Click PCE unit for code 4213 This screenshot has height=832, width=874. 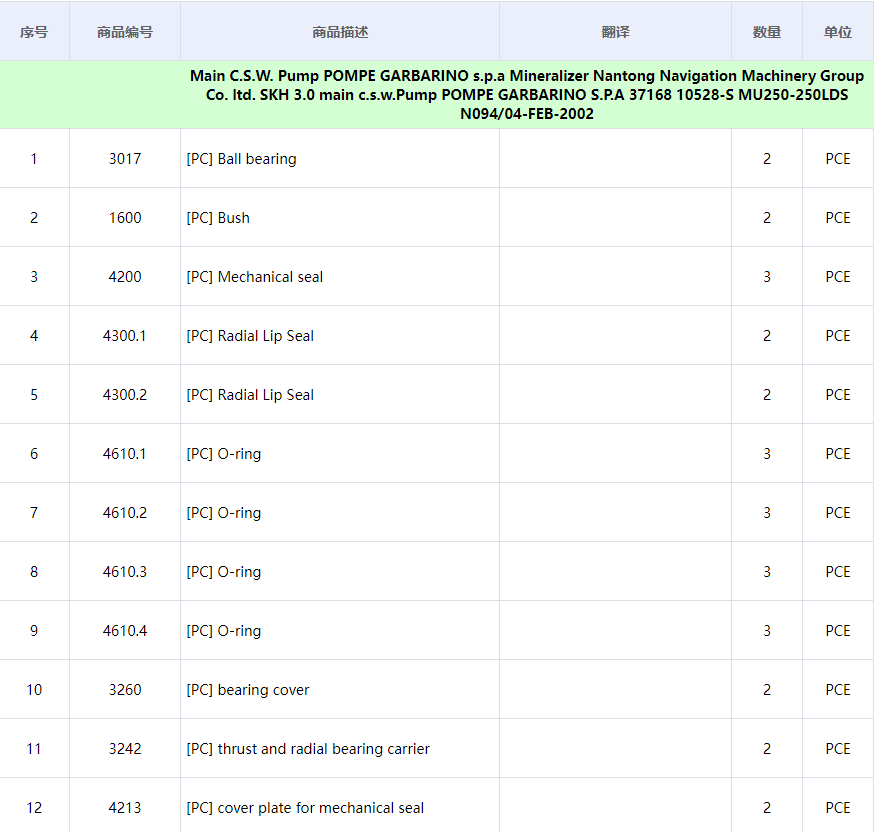838,809
